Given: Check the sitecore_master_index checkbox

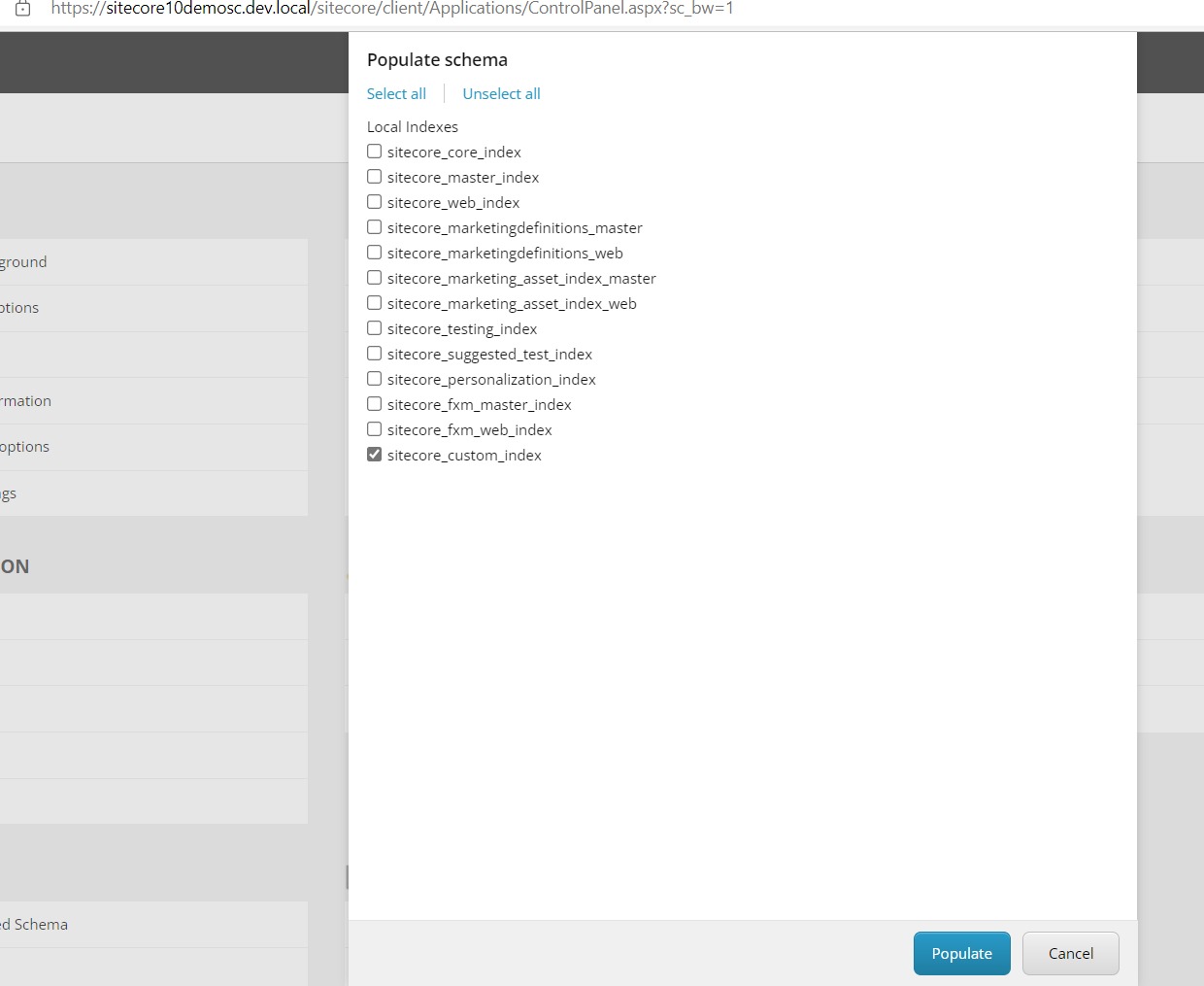Looking at the screenshot, I should [x=374, y=177].
